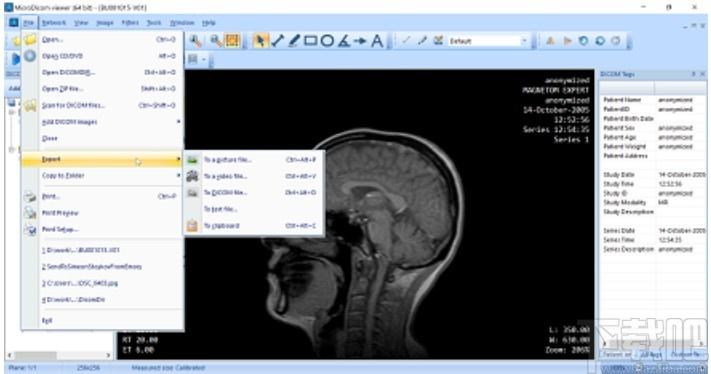Click the magnifier zoom icon
The width and height of the screenshot is (711, 374).
pyautogui.click(x=195, y=41)
